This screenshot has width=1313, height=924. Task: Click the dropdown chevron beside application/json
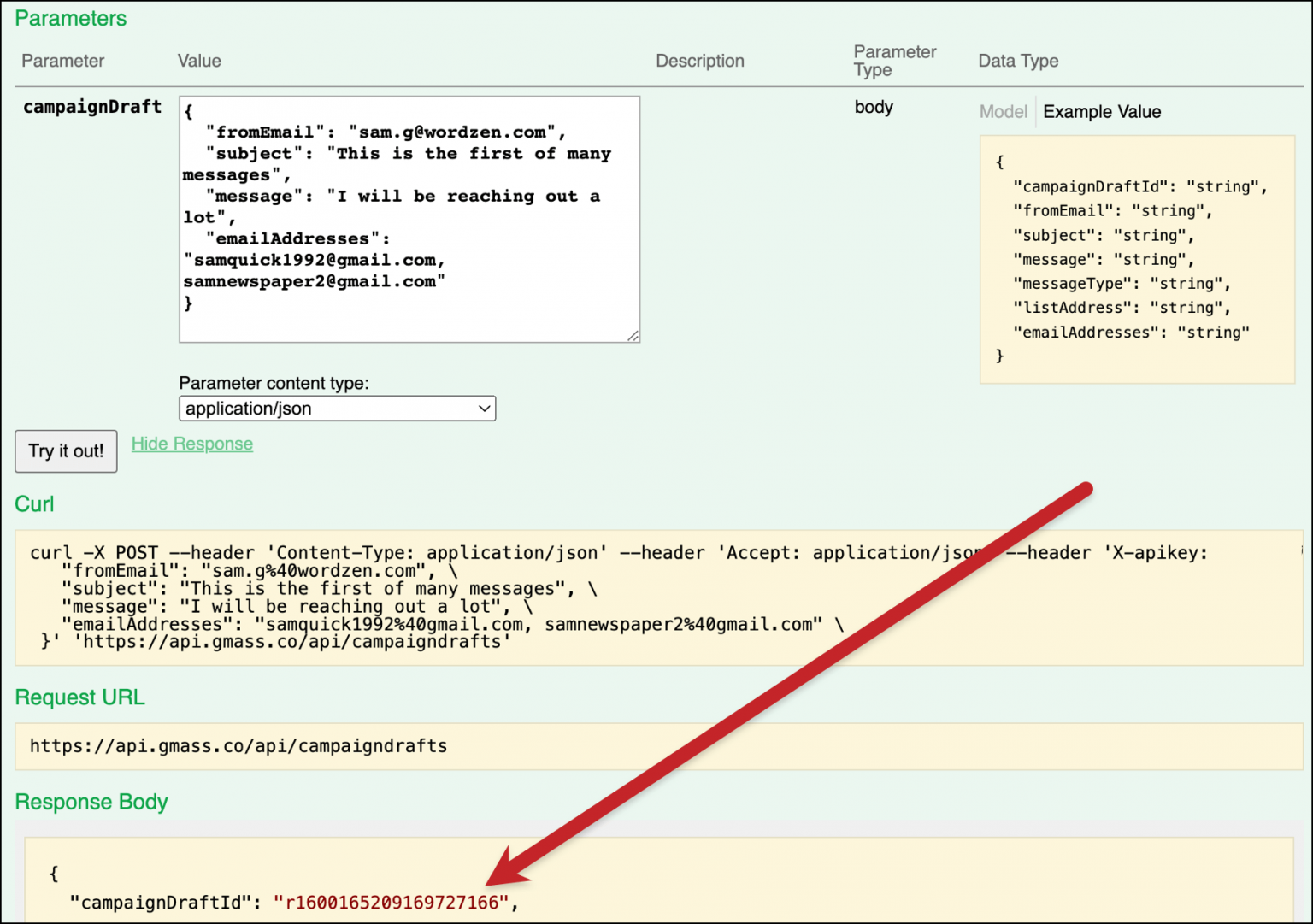click(x=484, y=409)
